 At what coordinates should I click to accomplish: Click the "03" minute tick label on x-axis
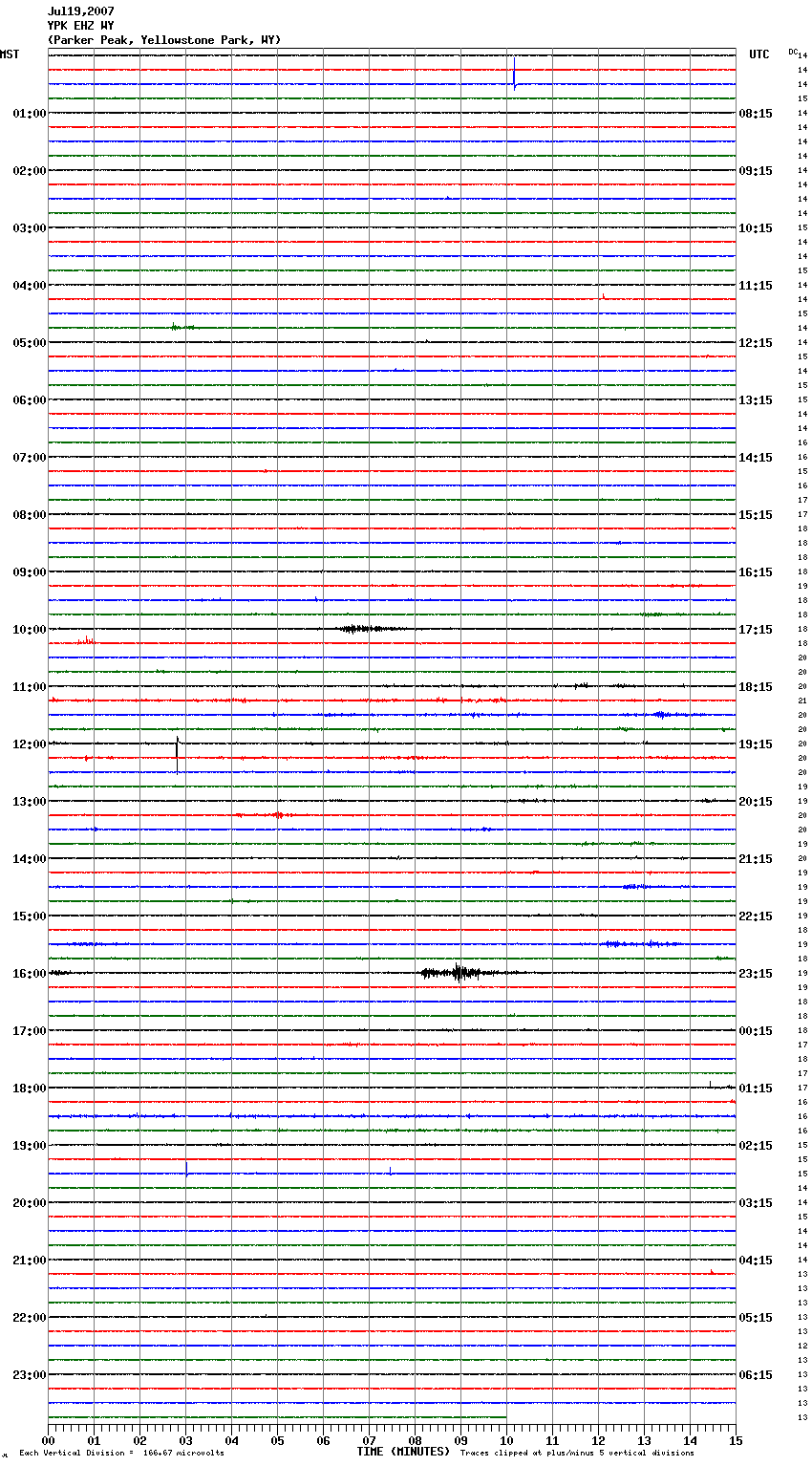[x=186, y=1440]
